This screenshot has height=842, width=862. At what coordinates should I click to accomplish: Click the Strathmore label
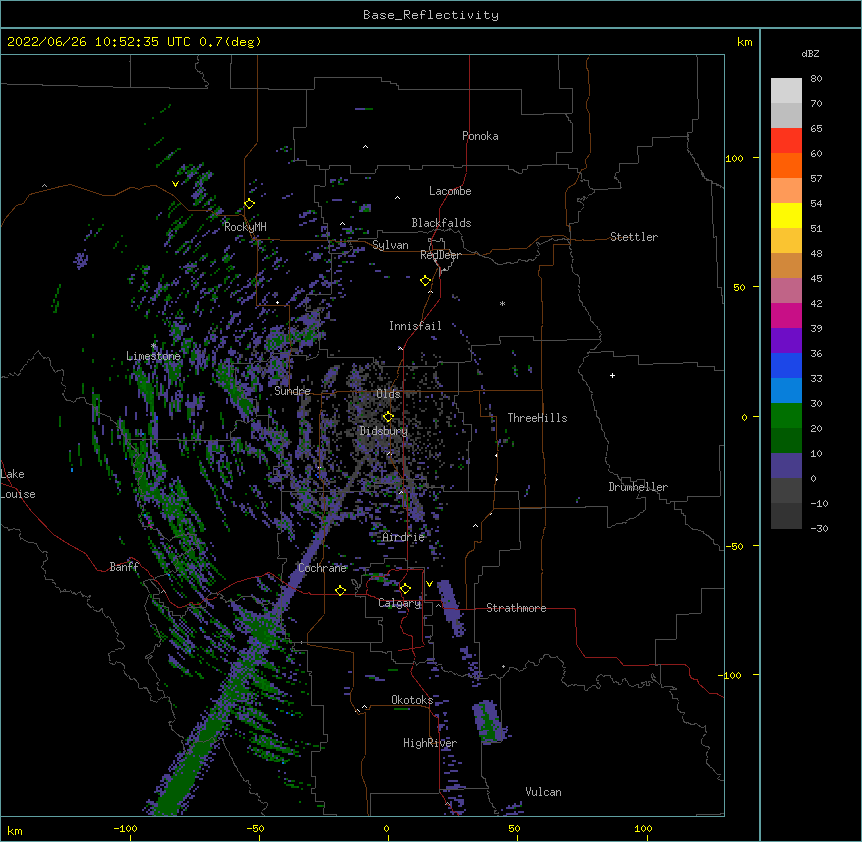tap(516, 608)
